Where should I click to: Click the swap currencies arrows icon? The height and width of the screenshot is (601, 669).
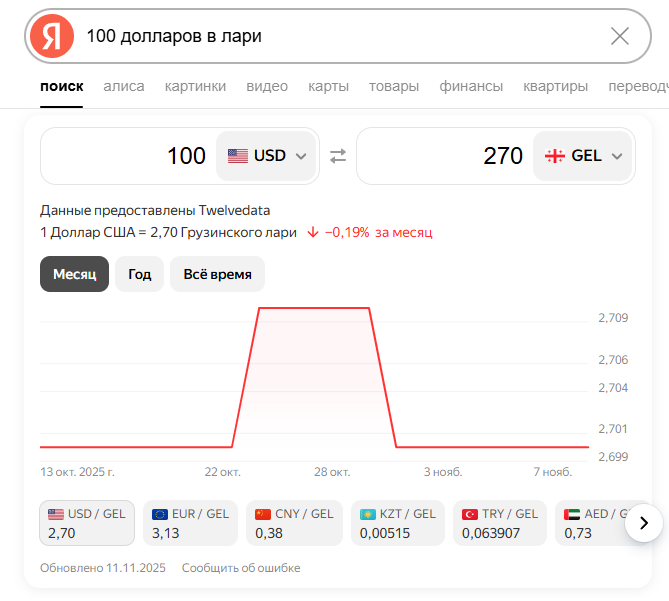pyautogui.click(x=338, y=156)
